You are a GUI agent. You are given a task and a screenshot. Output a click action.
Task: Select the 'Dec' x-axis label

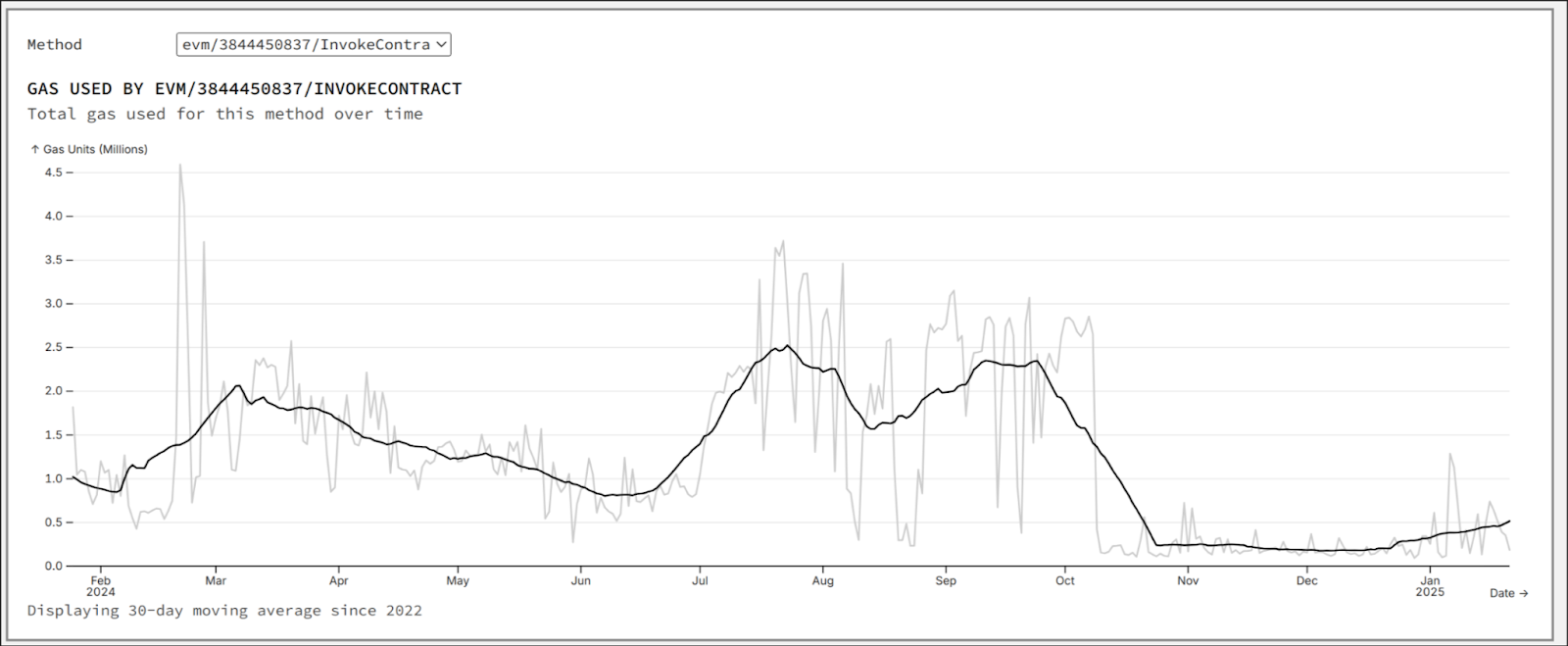click(x=1307, y=580)
